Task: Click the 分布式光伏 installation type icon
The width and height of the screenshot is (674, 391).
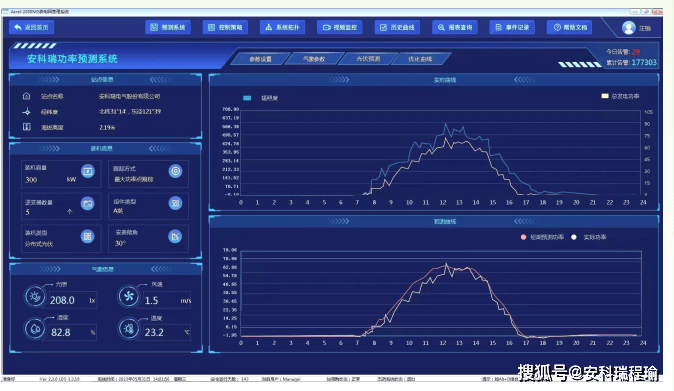Action: click(88, 236)
